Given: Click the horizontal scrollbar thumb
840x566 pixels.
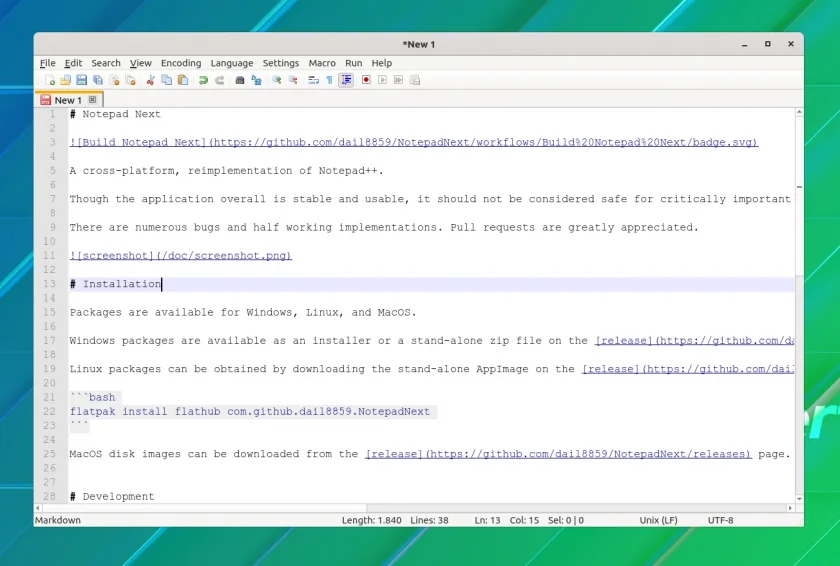Looking at the screenshot, I should [x=205, y=508].
